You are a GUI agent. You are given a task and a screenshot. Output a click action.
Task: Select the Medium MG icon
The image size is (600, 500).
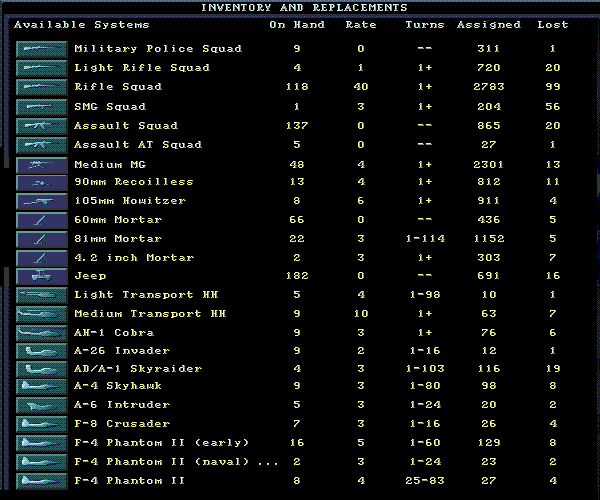(x=42, y=165)
